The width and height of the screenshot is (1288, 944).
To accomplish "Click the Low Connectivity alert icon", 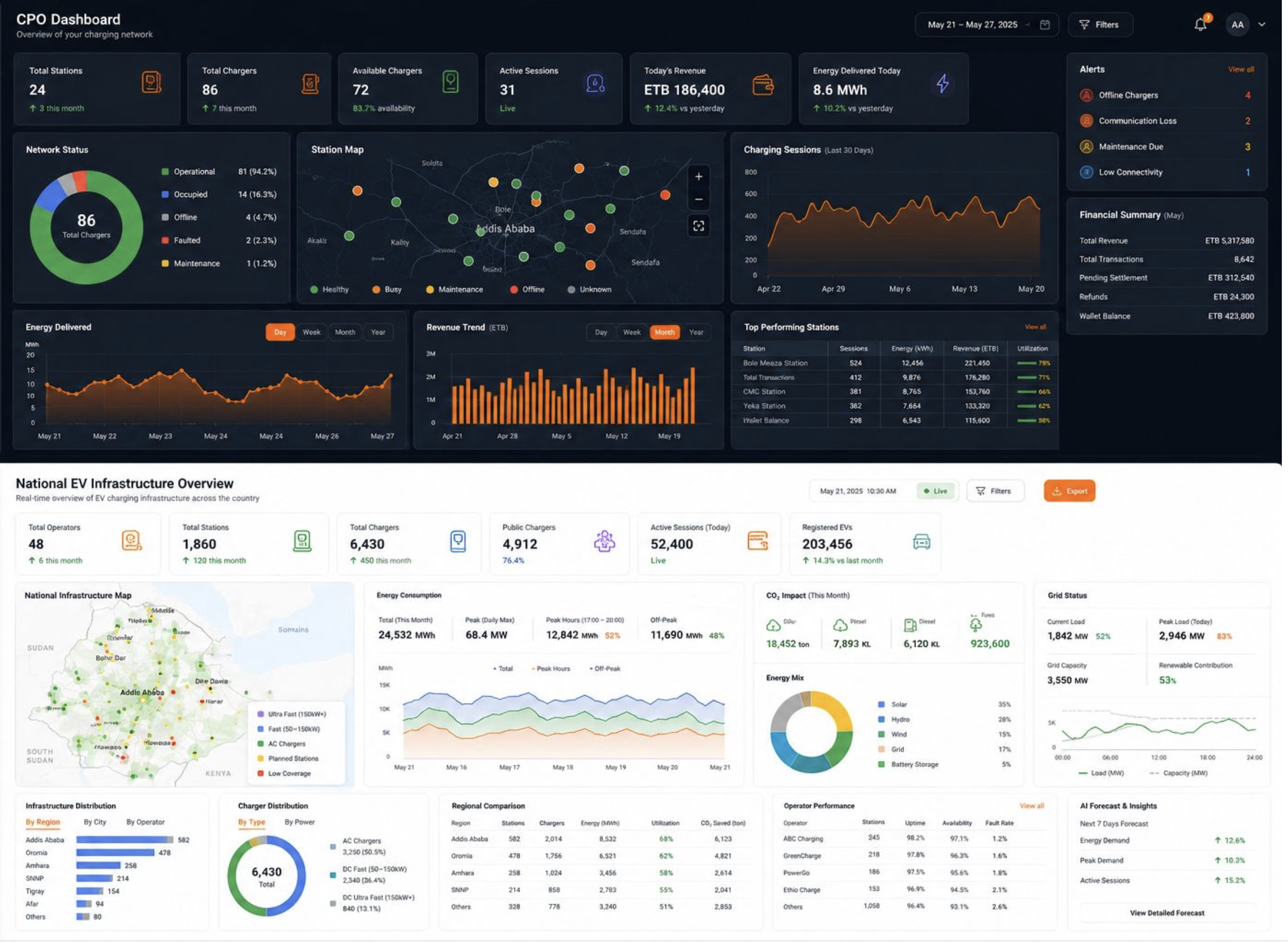I will [x=1086, y=173].
